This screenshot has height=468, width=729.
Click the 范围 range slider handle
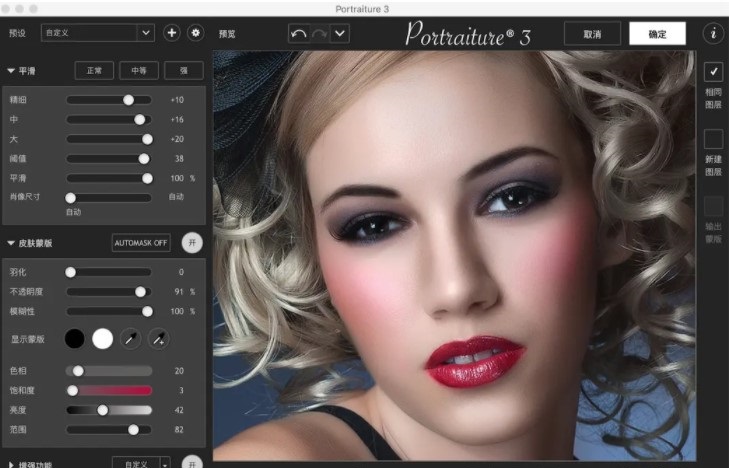(x=133, y=430)
